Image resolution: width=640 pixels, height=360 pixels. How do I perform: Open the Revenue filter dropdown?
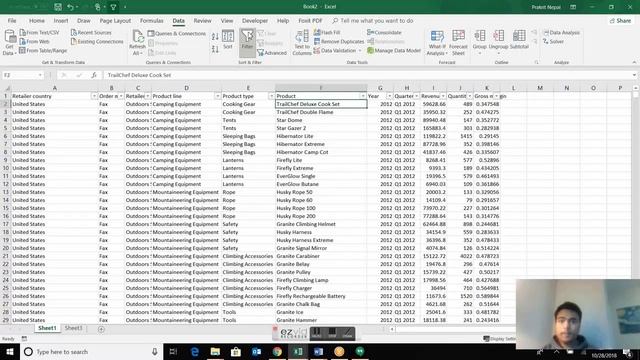click(443, 96)
